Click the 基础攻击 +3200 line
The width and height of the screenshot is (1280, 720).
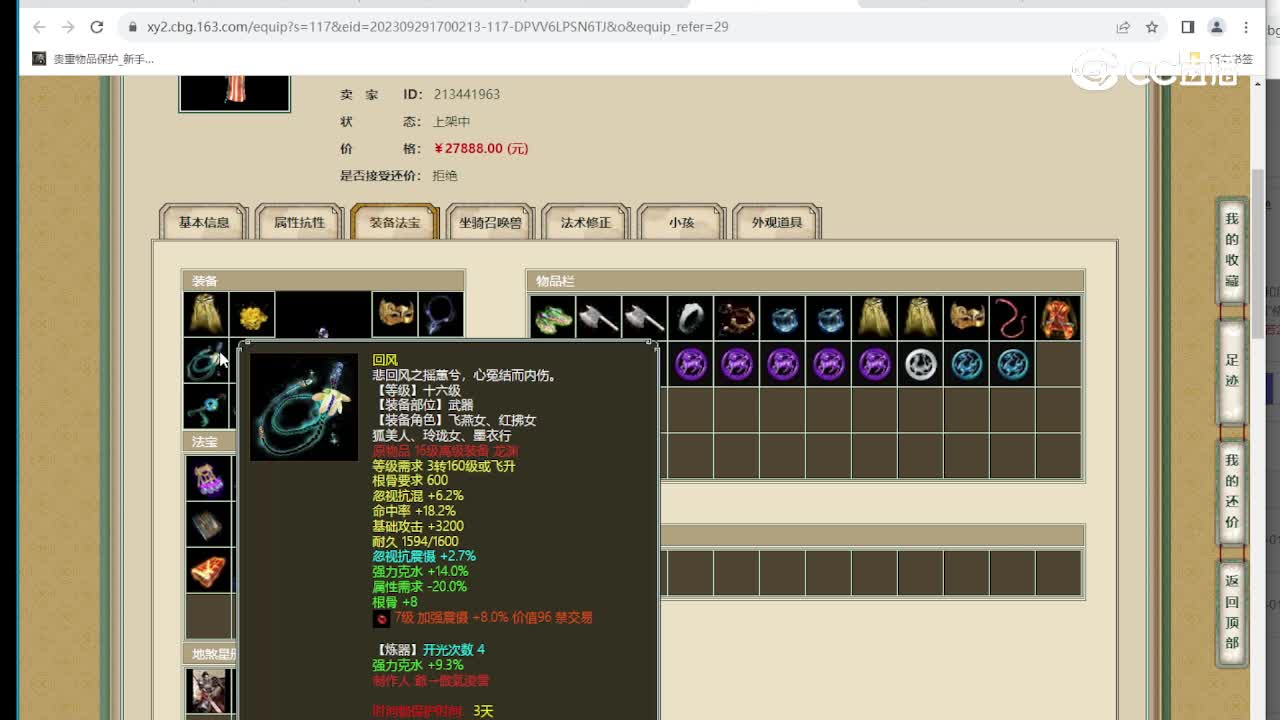[x=418, y=526]
